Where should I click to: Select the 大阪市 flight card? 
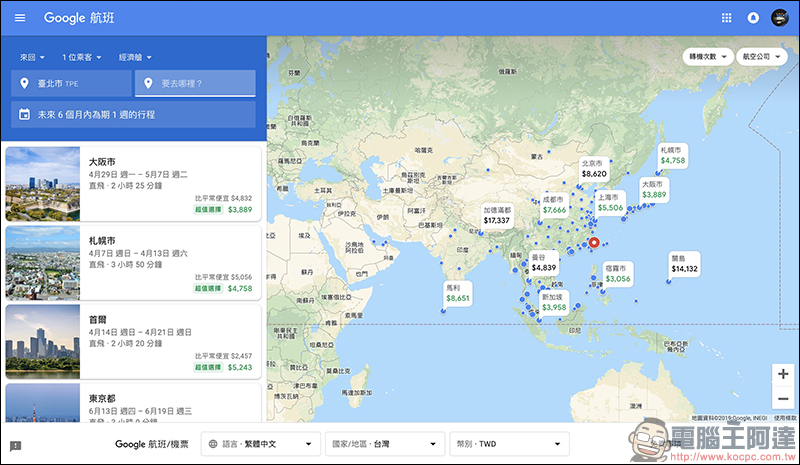133,184
